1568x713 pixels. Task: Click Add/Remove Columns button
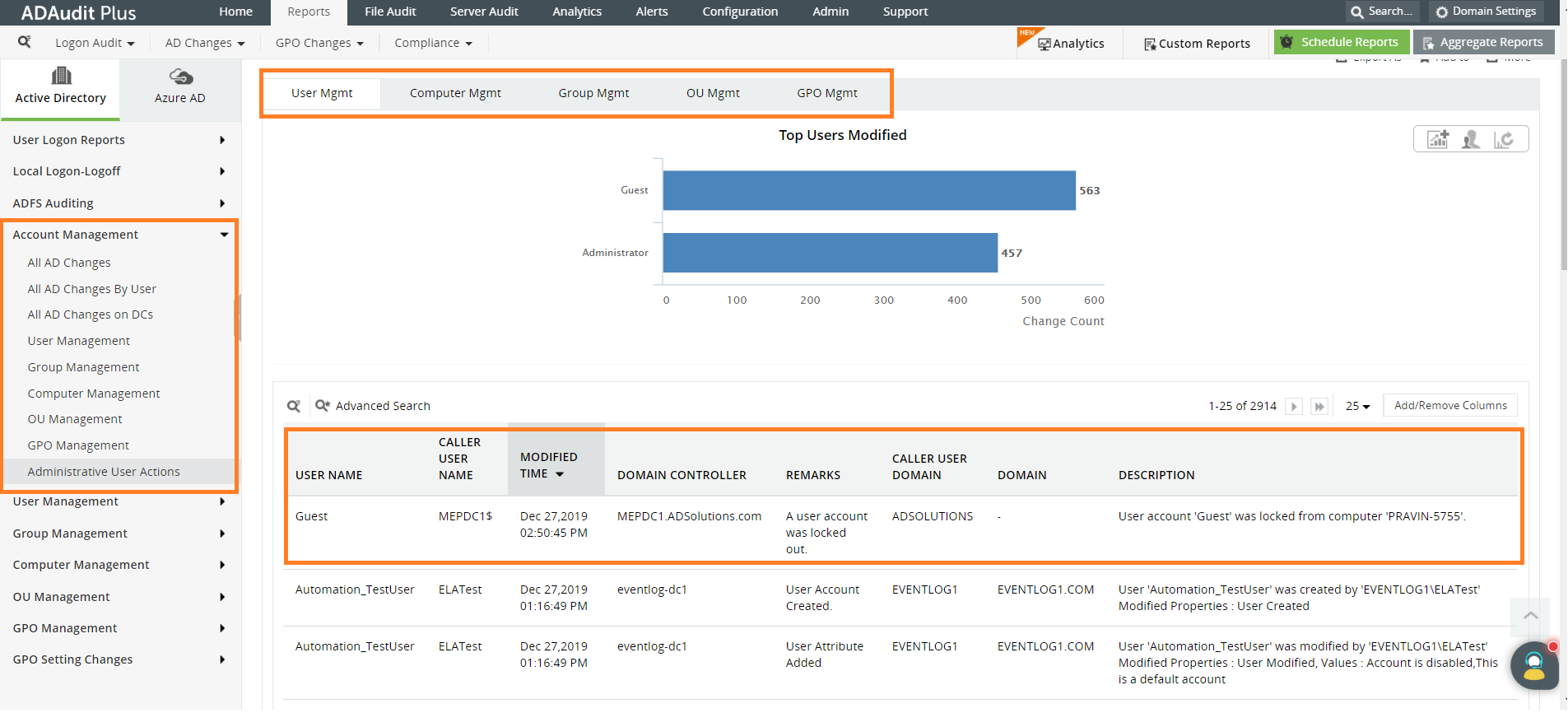point(1450,406)
